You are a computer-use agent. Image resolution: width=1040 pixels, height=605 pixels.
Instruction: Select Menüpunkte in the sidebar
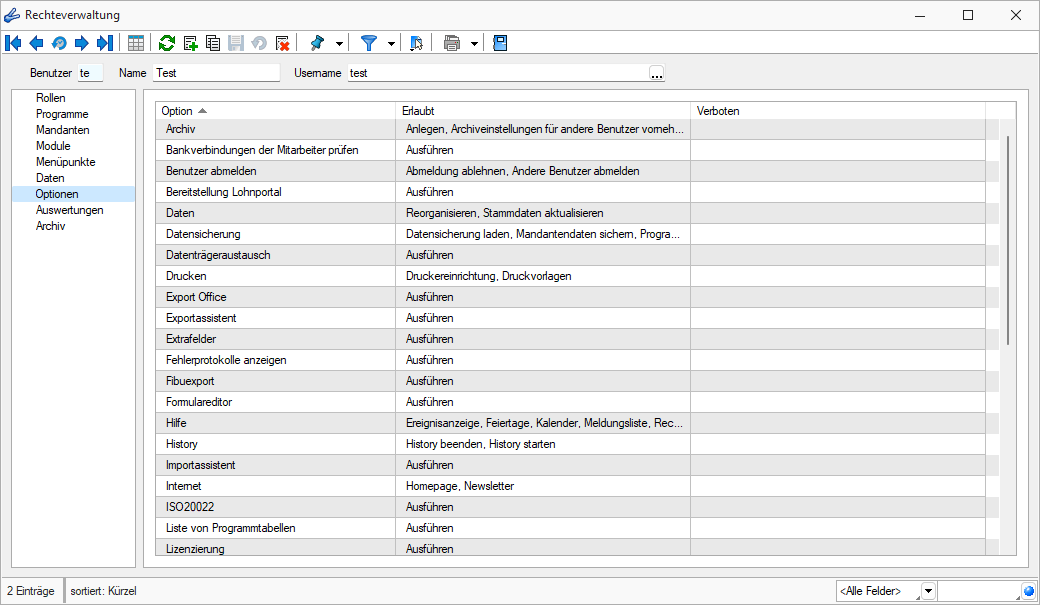66,161
